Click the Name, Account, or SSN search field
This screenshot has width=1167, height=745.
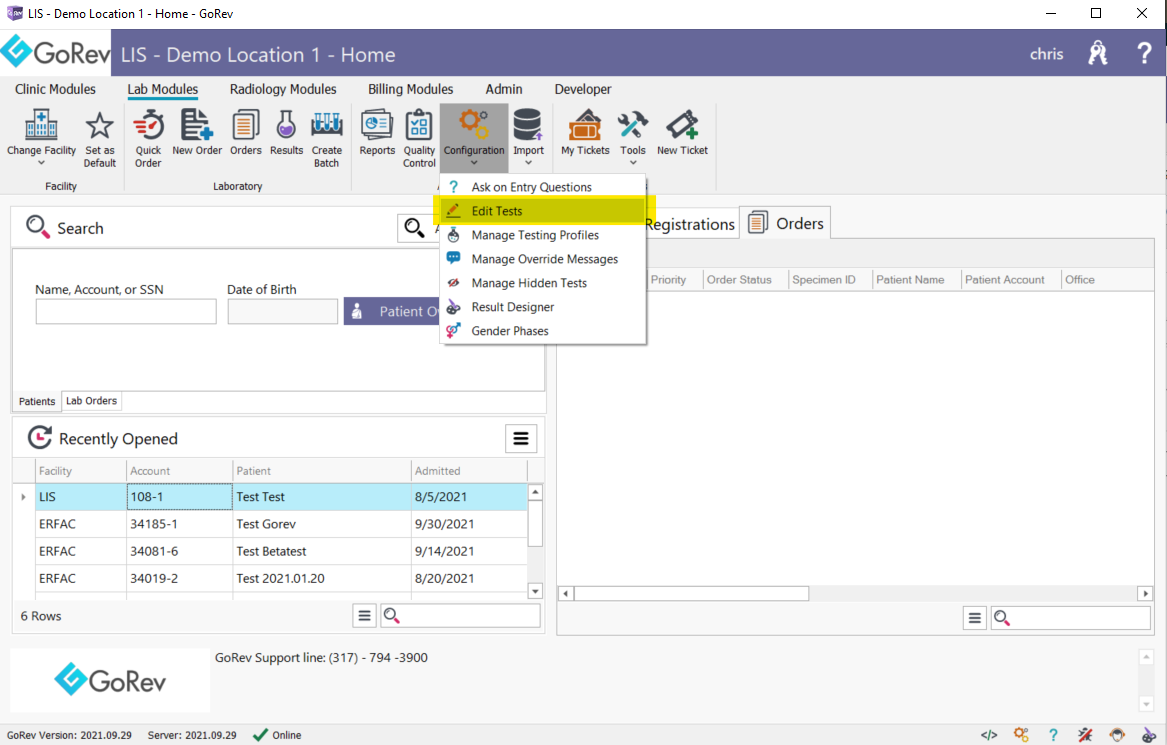(125, 311)
